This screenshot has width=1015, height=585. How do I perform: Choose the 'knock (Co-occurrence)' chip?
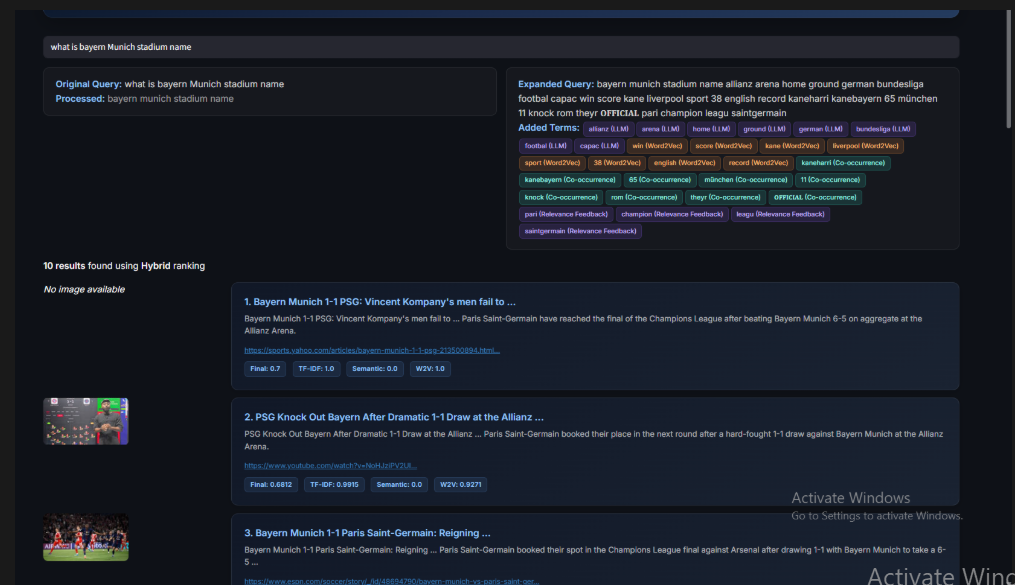click(x=561, y=197)
